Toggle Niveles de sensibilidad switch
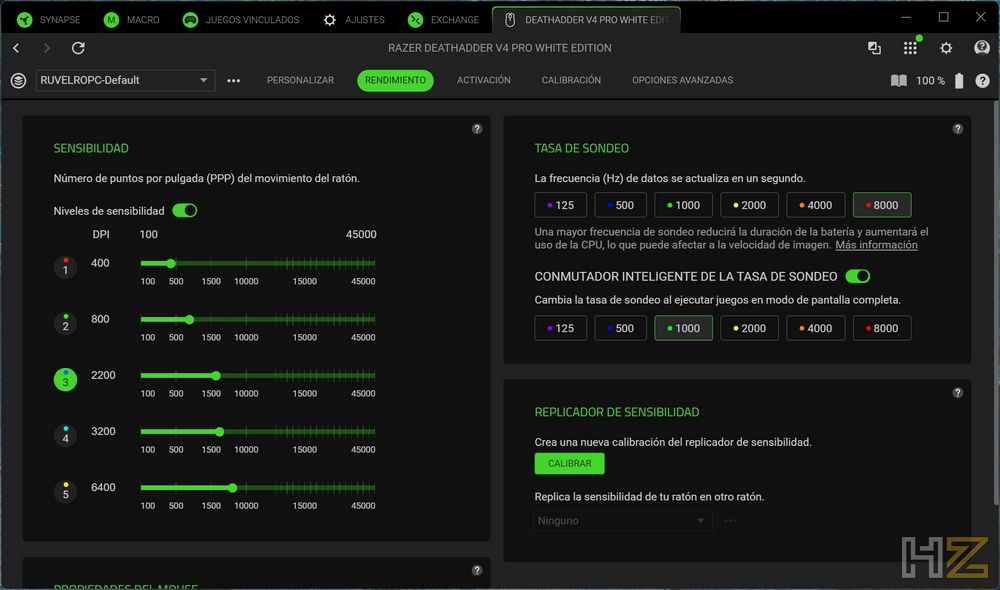The width and height of the screenshot is (1000, 590). (185, 210)
